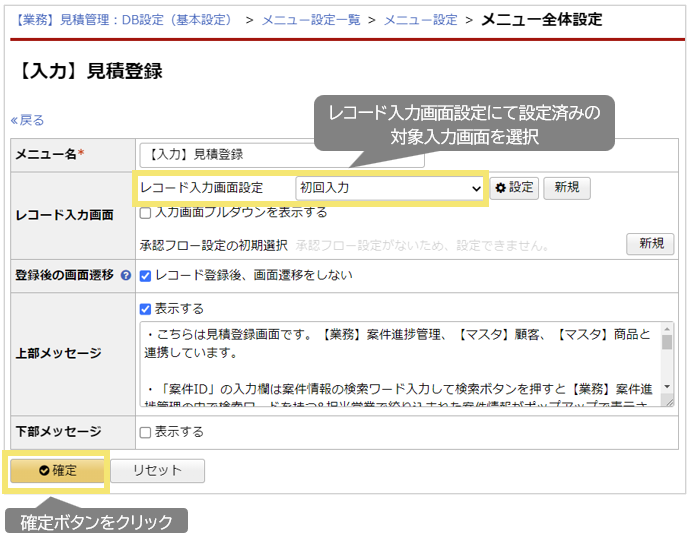Screen dimensions: 687x534
Task: Click the メニュー全体設定 breadcrumb title
Action: 542,20
